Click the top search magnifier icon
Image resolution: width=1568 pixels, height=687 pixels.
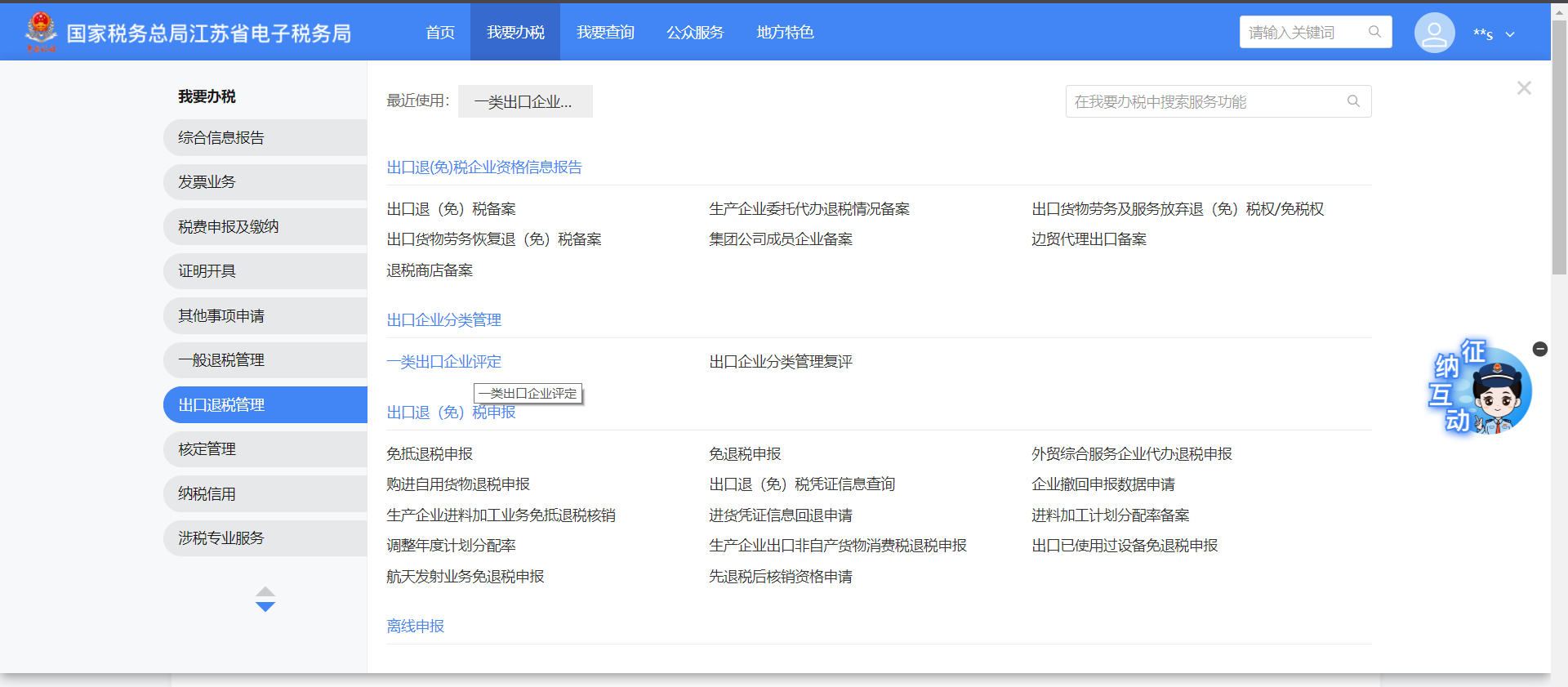point(1374,32)
